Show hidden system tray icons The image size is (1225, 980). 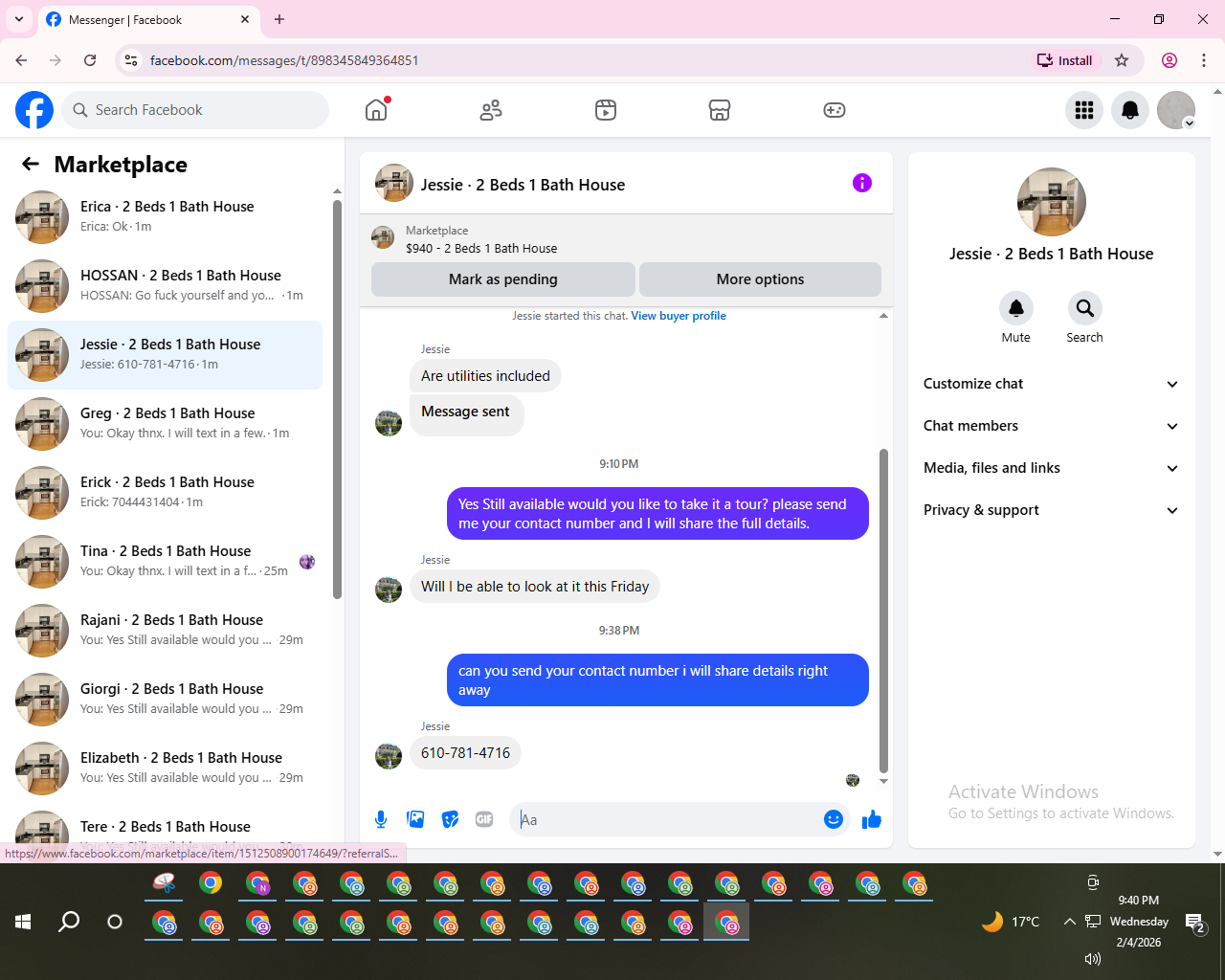coord(1069,922)
